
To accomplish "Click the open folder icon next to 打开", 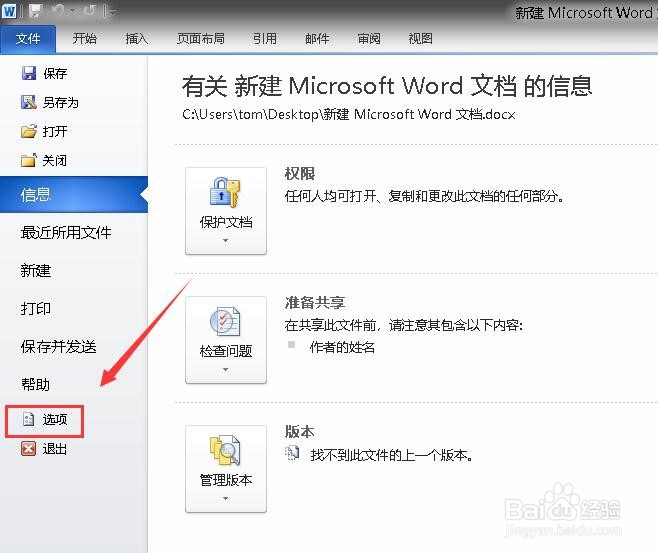I will tap(29, 131).
